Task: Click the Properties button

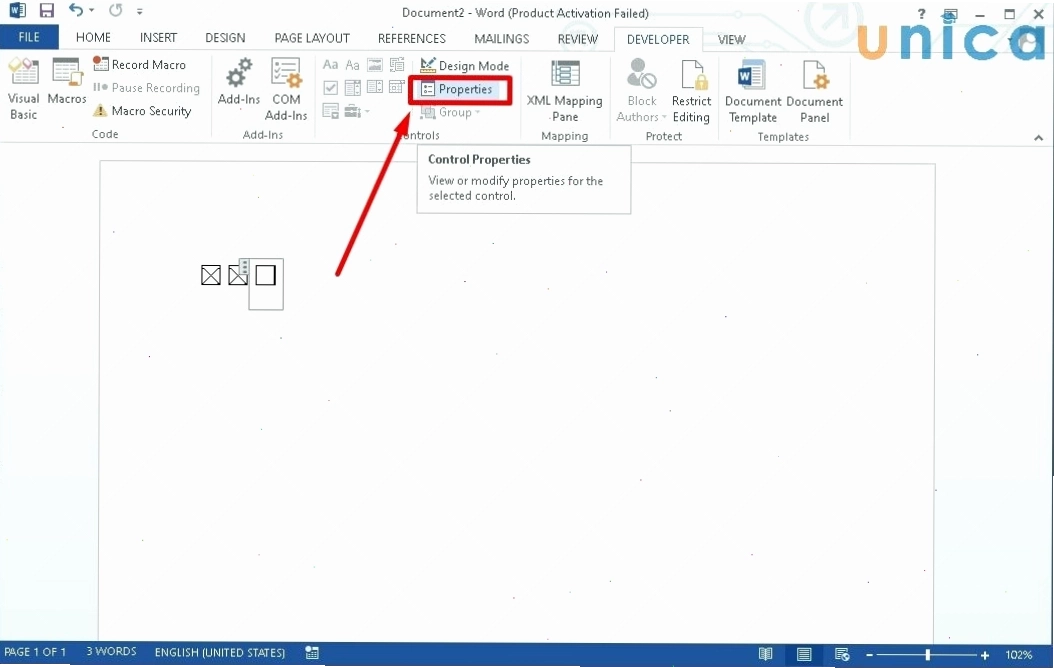Action: point(458,89)
